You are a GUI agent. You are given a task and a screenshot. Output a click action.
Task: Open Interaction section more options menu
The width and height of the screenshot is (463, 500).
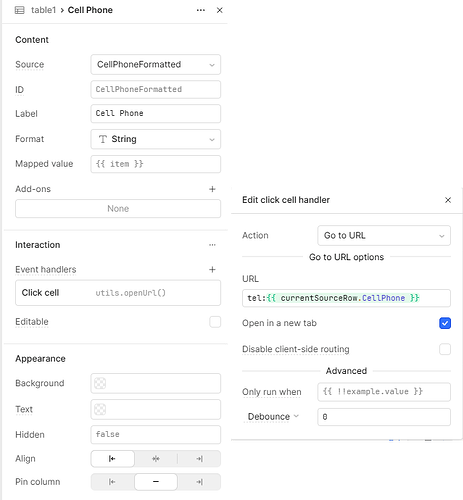tap(212, 245)
